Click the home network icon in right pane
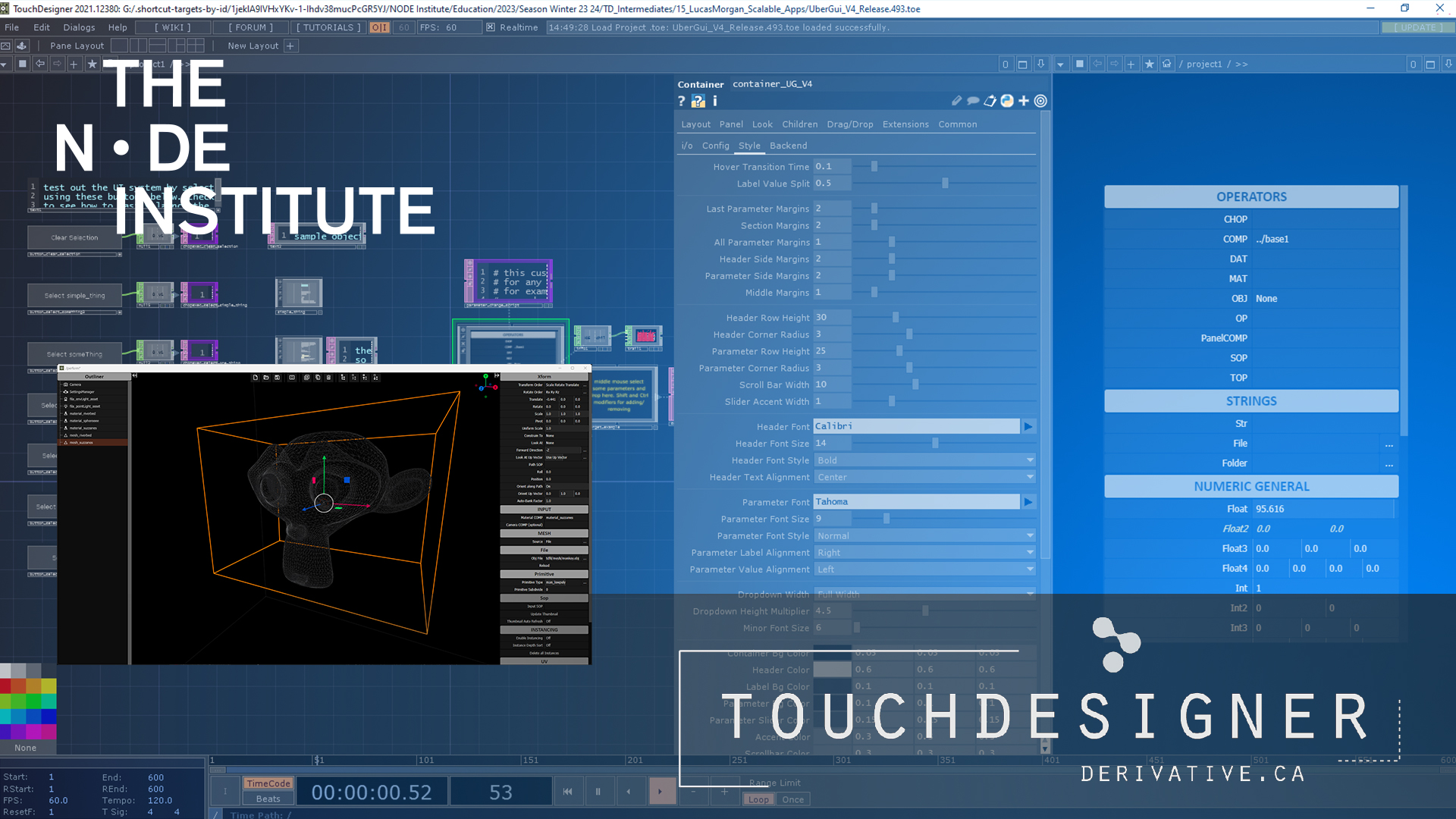 tap(1167, 64)
